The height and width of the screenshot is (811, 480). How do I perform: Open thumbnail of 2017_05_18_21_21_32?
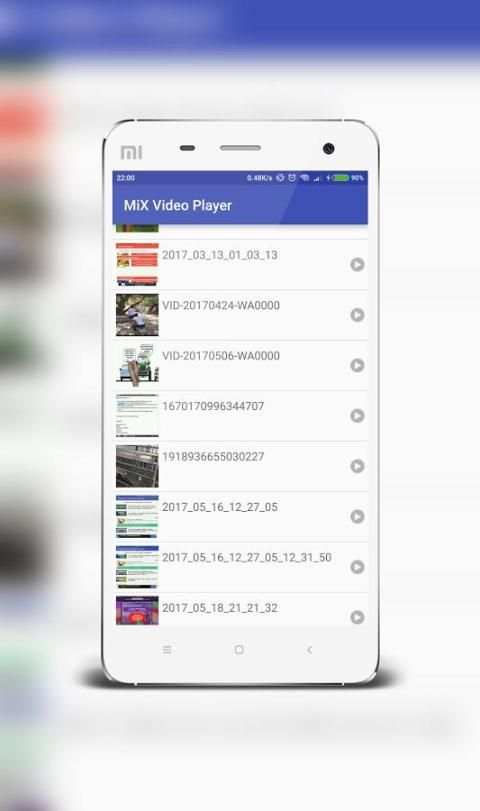137,611
